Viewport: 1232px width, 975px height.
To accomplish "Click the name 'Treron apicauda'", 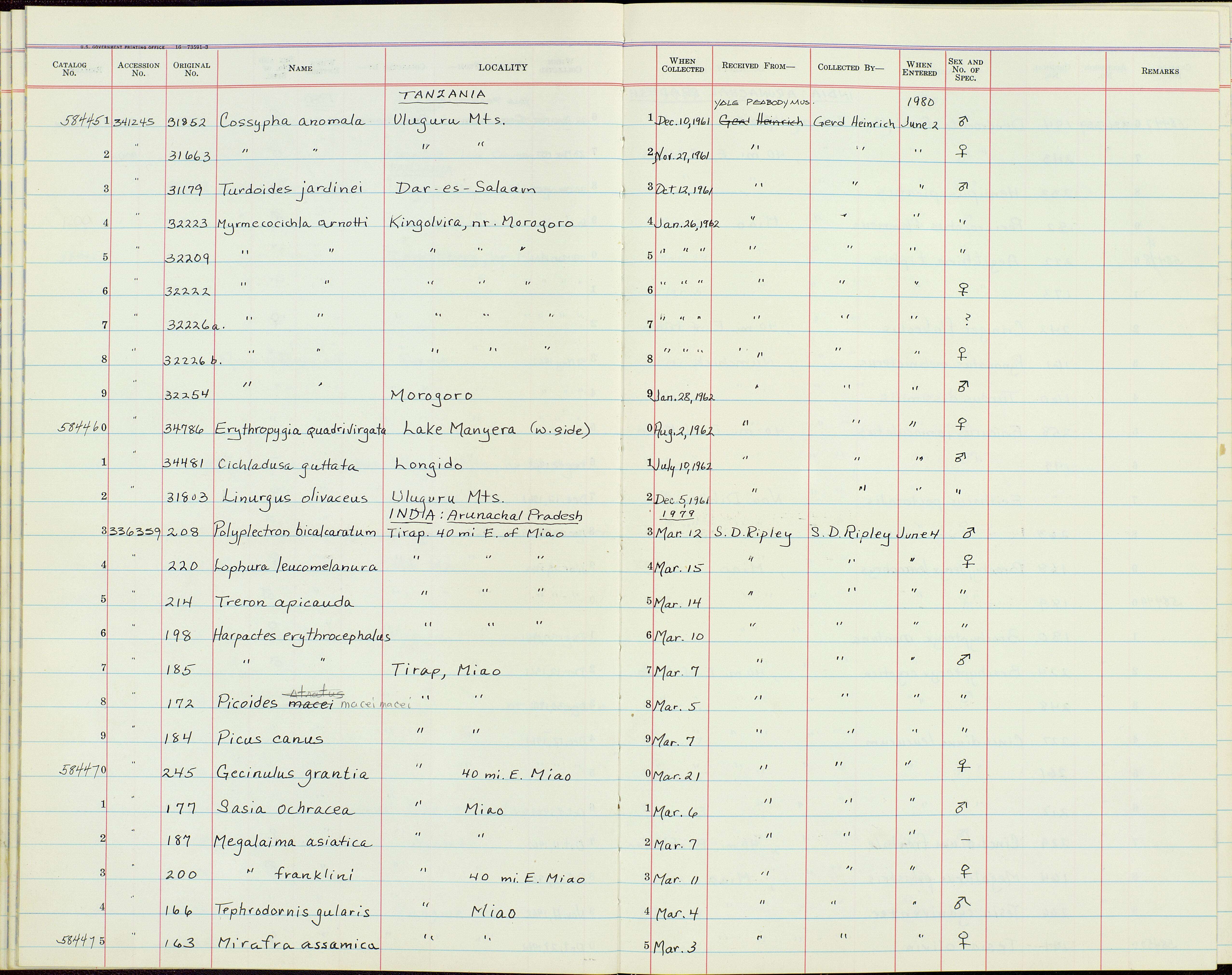I will coord(284,602).
